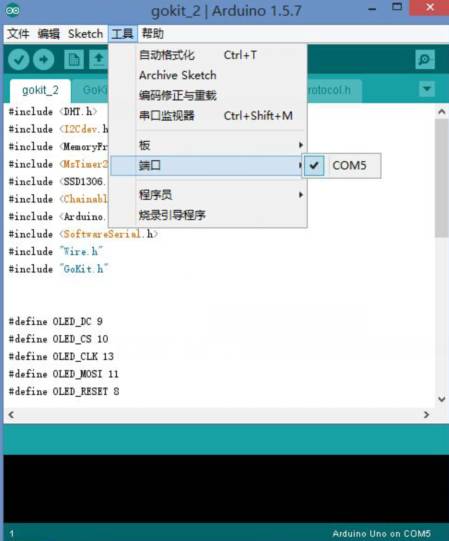Image resolution: width=449 pixels, height=541 pixels.
Task: Click the line '#include "GoKit.h"'
Action: coord(58,269)
